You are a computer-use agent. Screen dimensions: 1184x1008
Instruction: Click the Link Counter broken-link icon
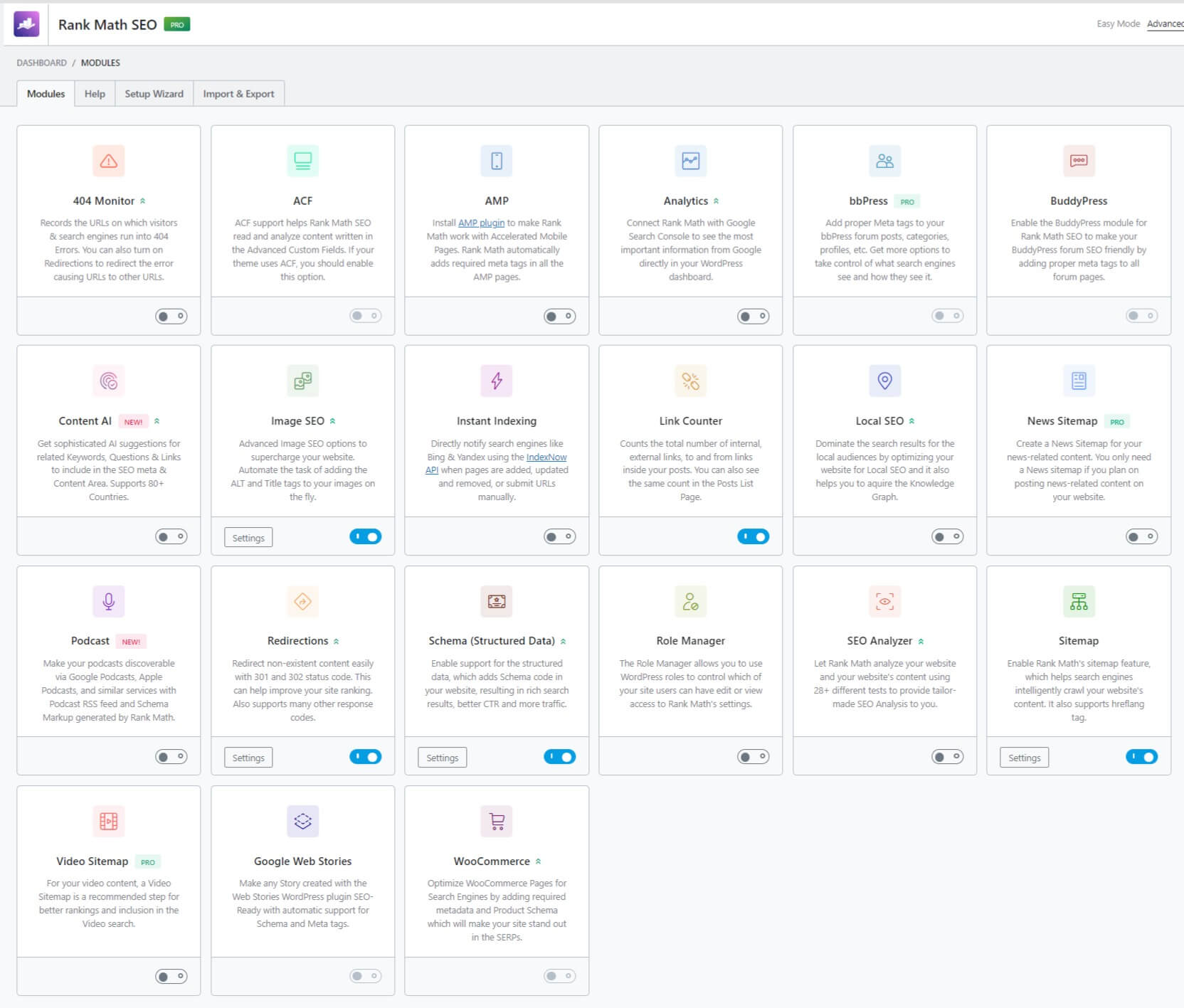pos(690,381)
